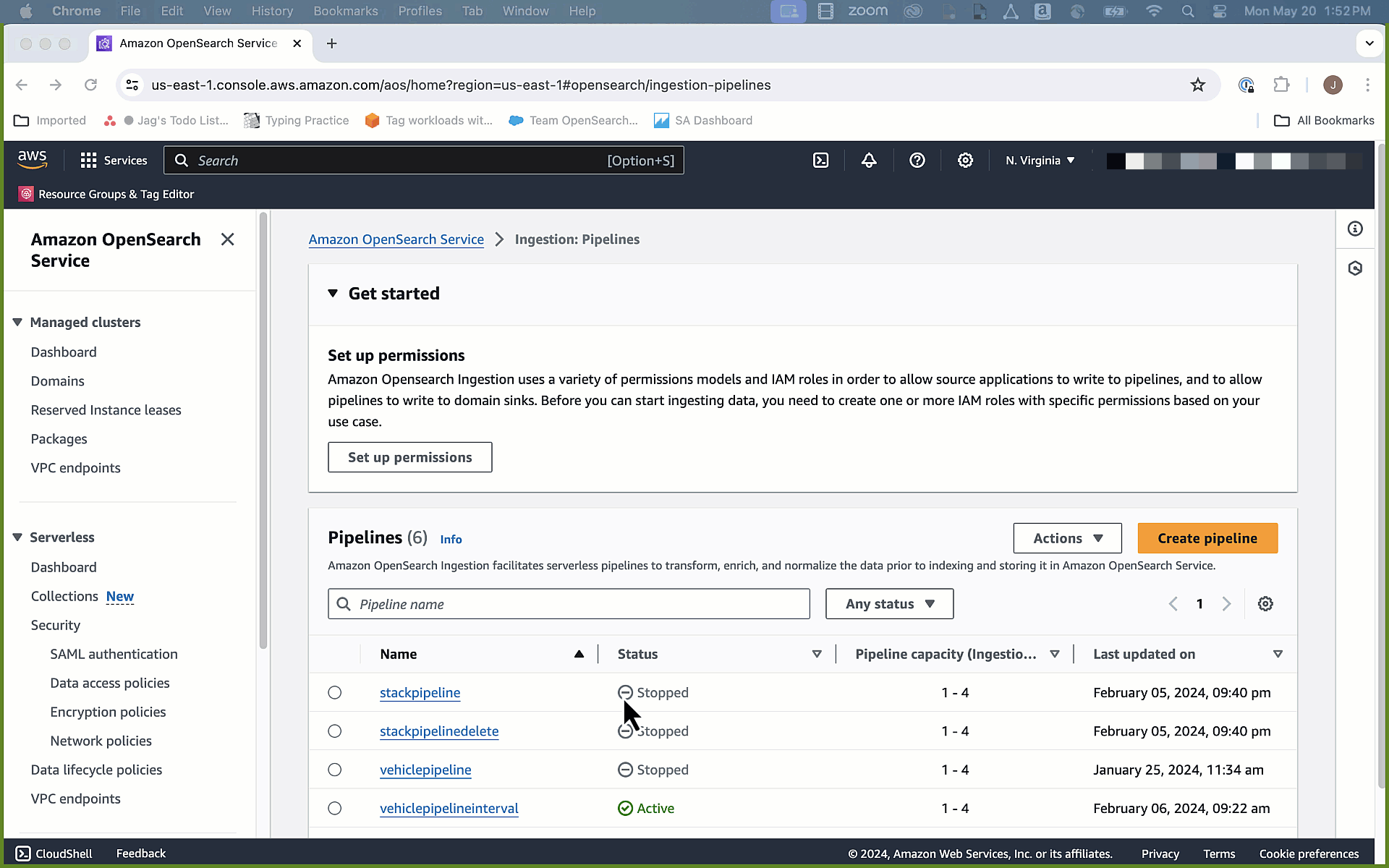The image size is (1389, 868).
Task: Open pipelines table preferences gear
Action: pyautogui.click(x=1265, y=604)
